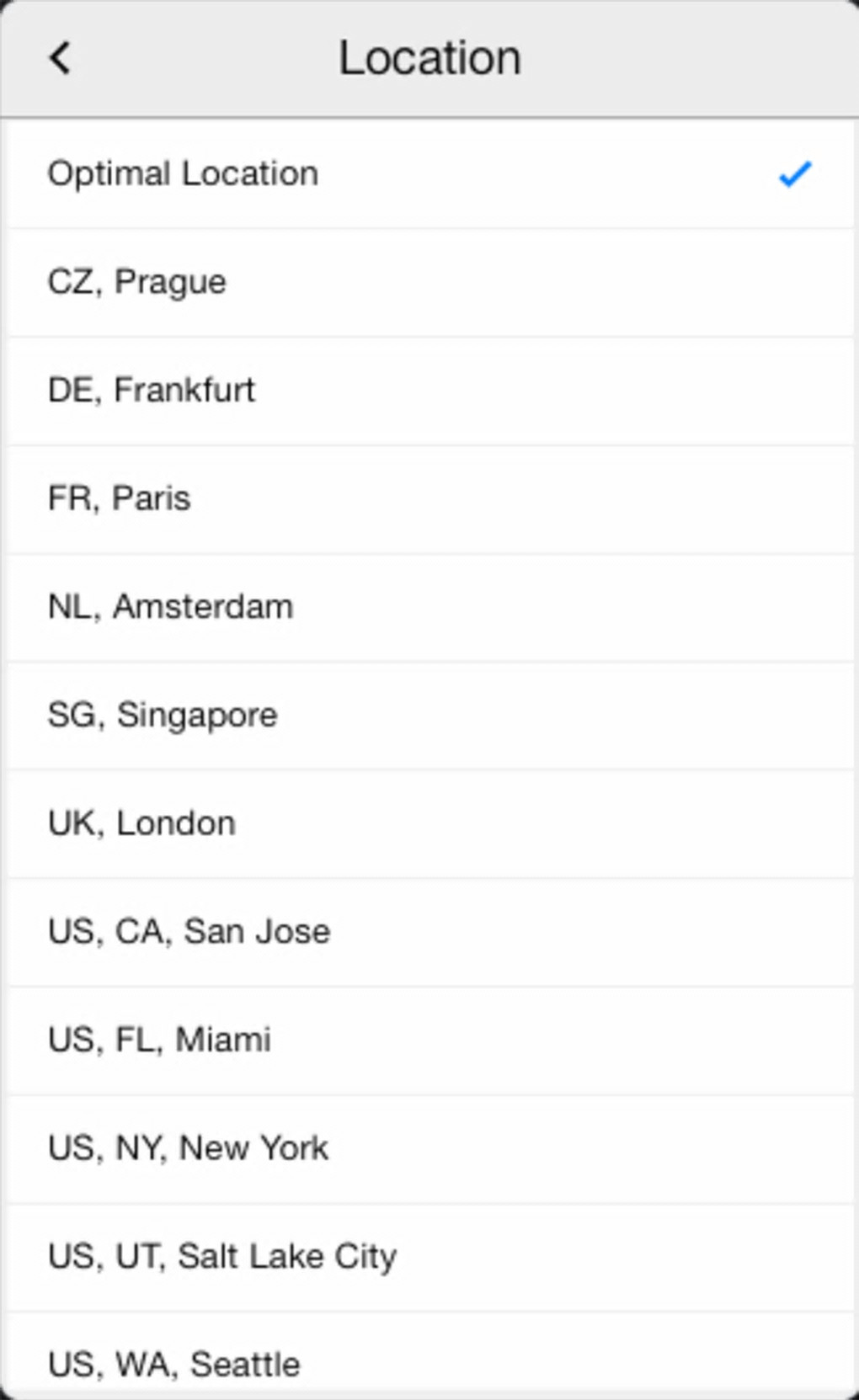Select Optimal Location option

[x=183, y=174]
